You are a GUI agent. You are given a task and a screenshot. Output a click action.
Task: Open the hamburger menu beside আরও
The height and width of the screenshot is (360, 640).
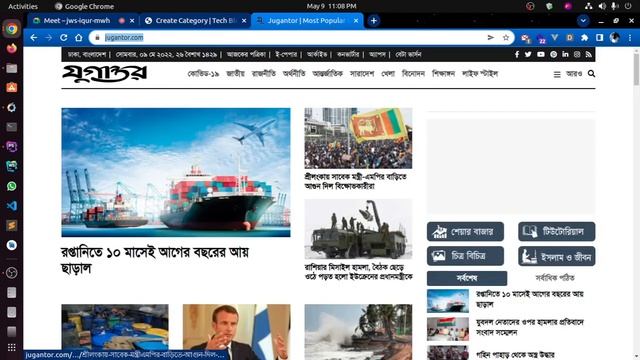click(x=557, y=75)
